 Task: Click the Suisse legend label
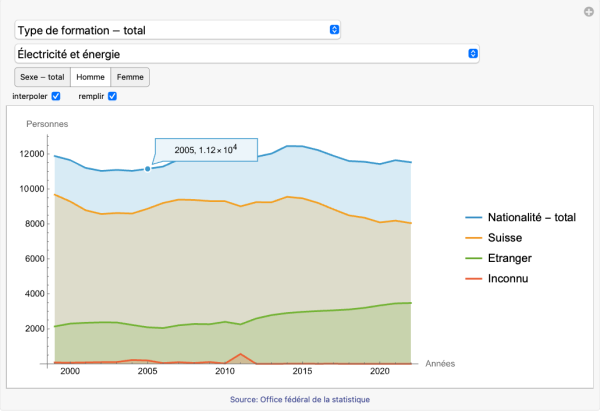click(x=504, y=237)
